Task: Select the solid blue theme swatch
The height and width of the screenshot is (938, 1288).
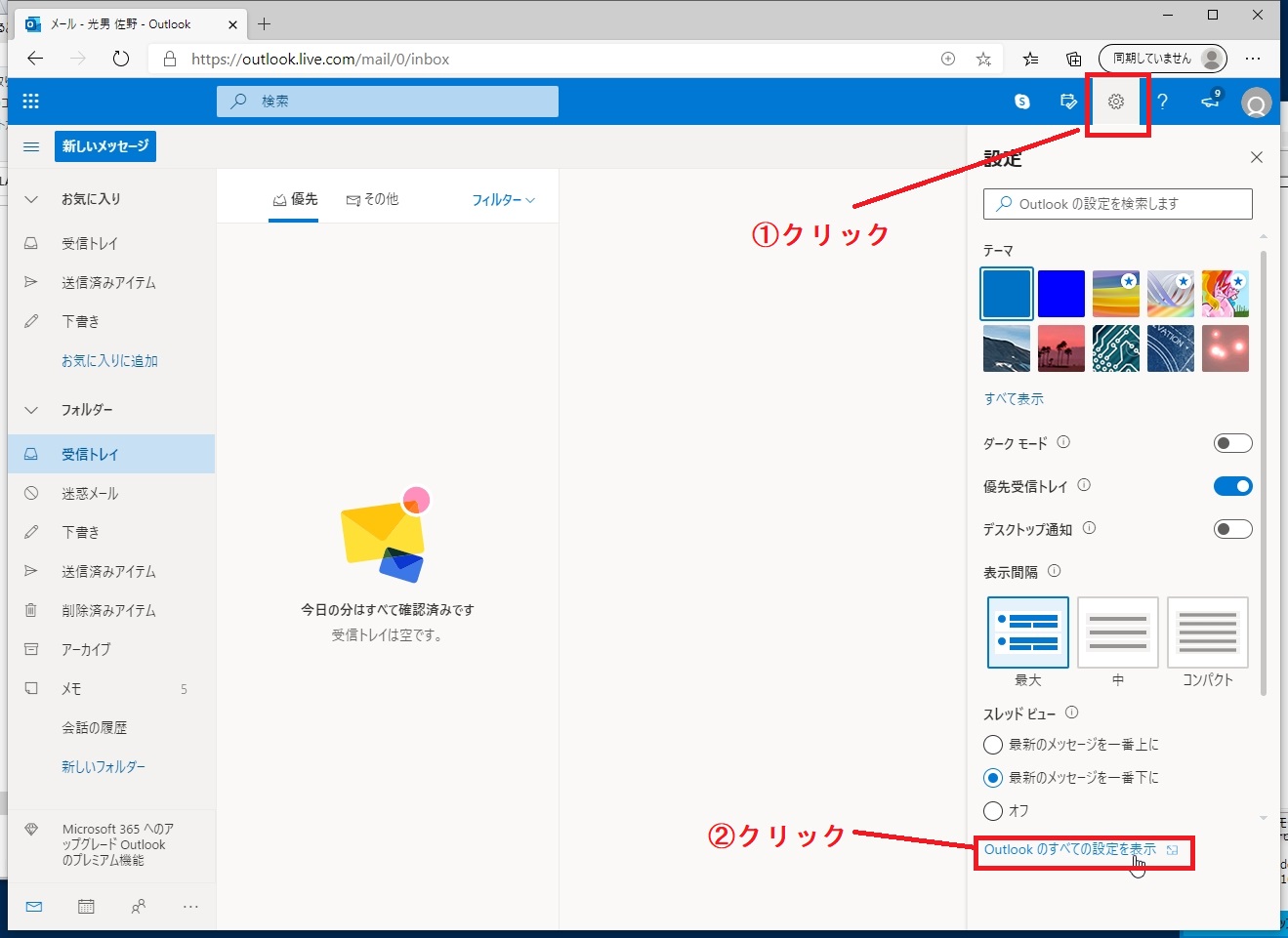Action: click(1061, 293)
